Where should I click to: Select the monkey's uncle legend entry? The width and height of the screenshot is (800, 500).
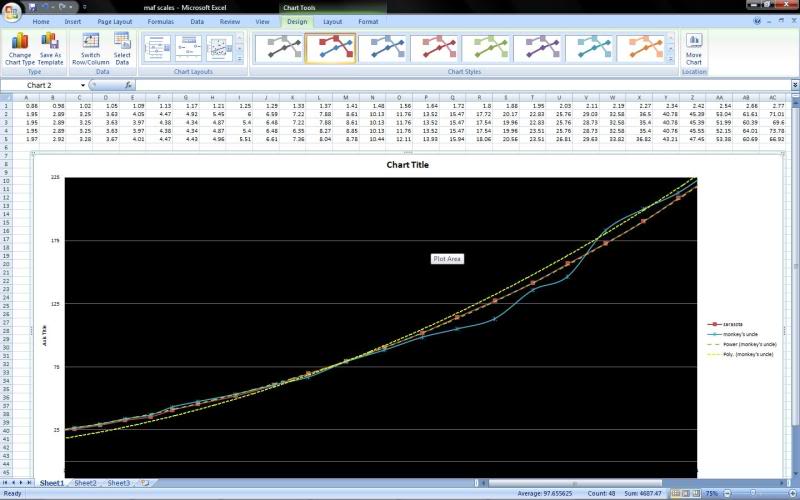click(x=732, y=334)
